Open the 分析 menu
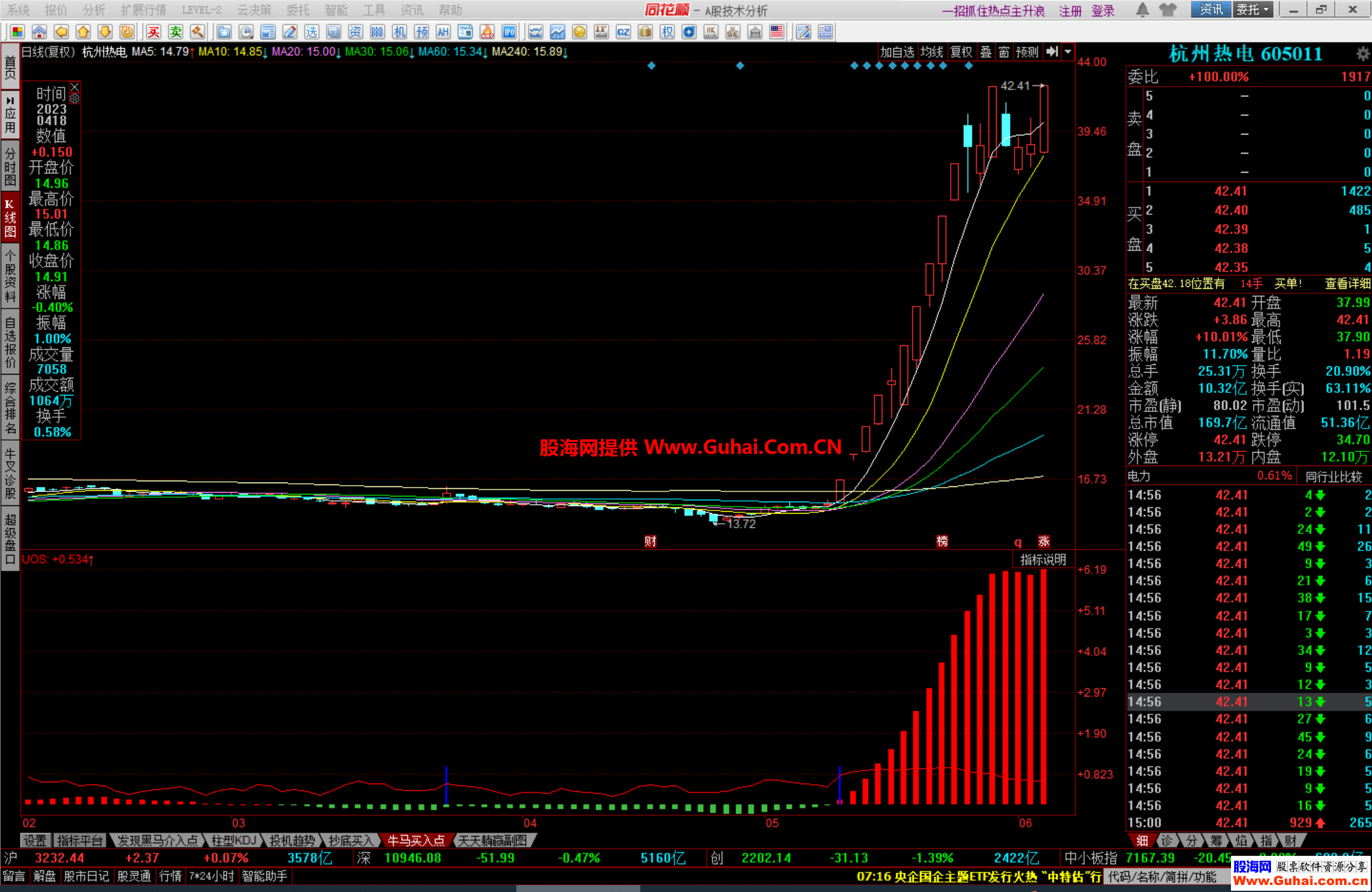The width and height of the screenshot is (1372, 892). click(x=94, y=10)
